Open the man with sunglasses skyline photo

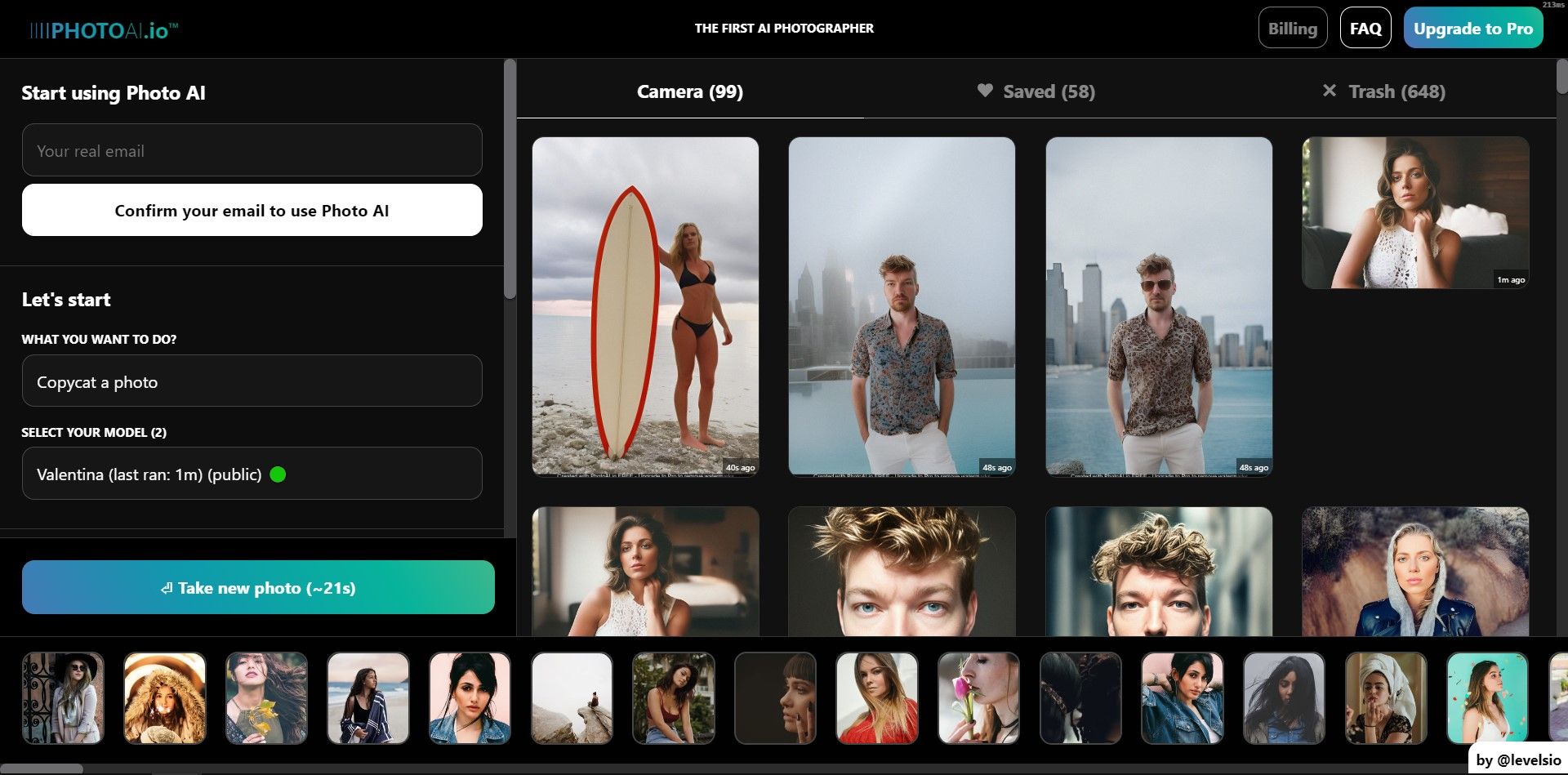[1158, 305]
